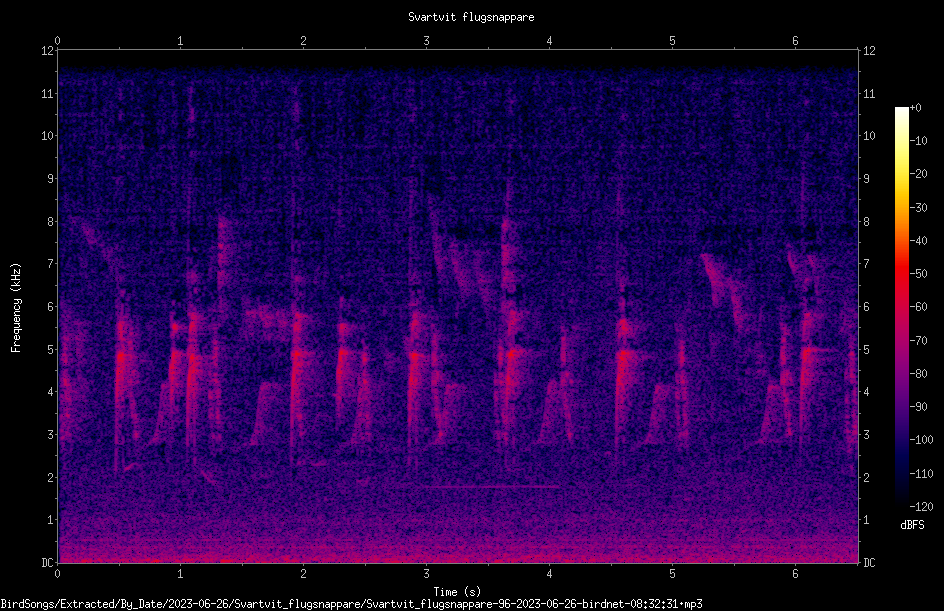Click "10" on the right frequency axis
The height and width of the screenshot is (611, 944).
point(869,136)
